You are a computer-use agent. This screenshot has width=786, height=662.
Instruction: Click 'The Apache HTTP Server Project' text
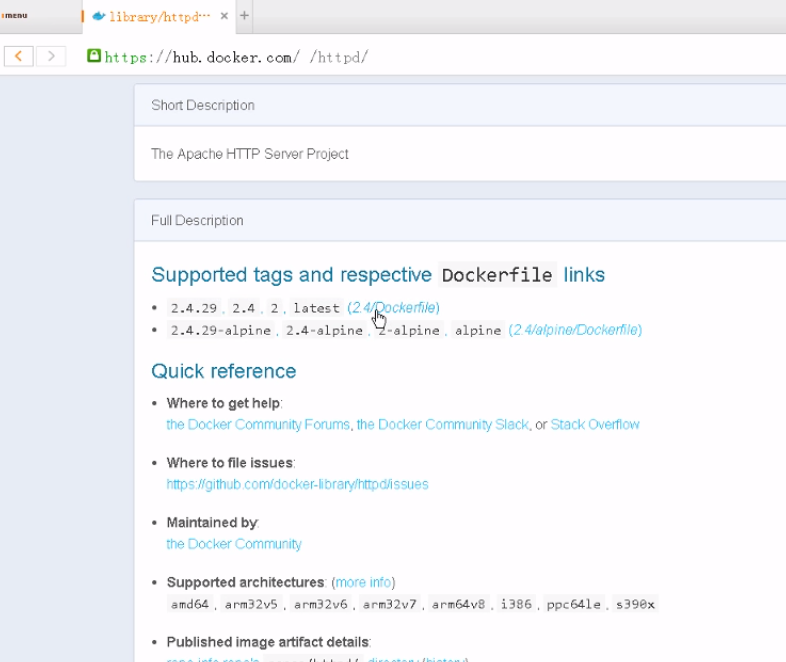250,154
